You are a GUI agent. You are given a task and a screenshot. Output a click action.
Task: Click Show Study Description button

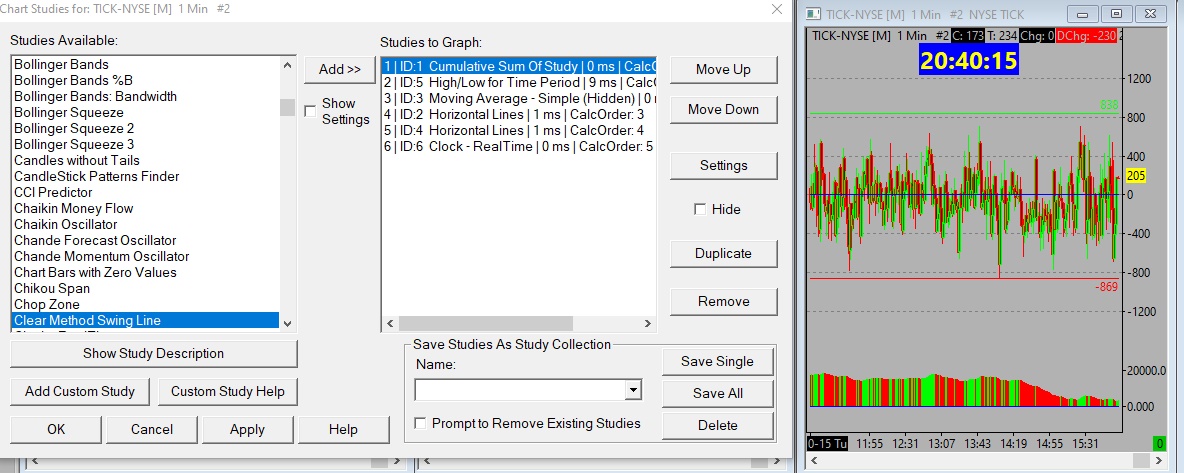pyautogui.click(x=154, y=353)
